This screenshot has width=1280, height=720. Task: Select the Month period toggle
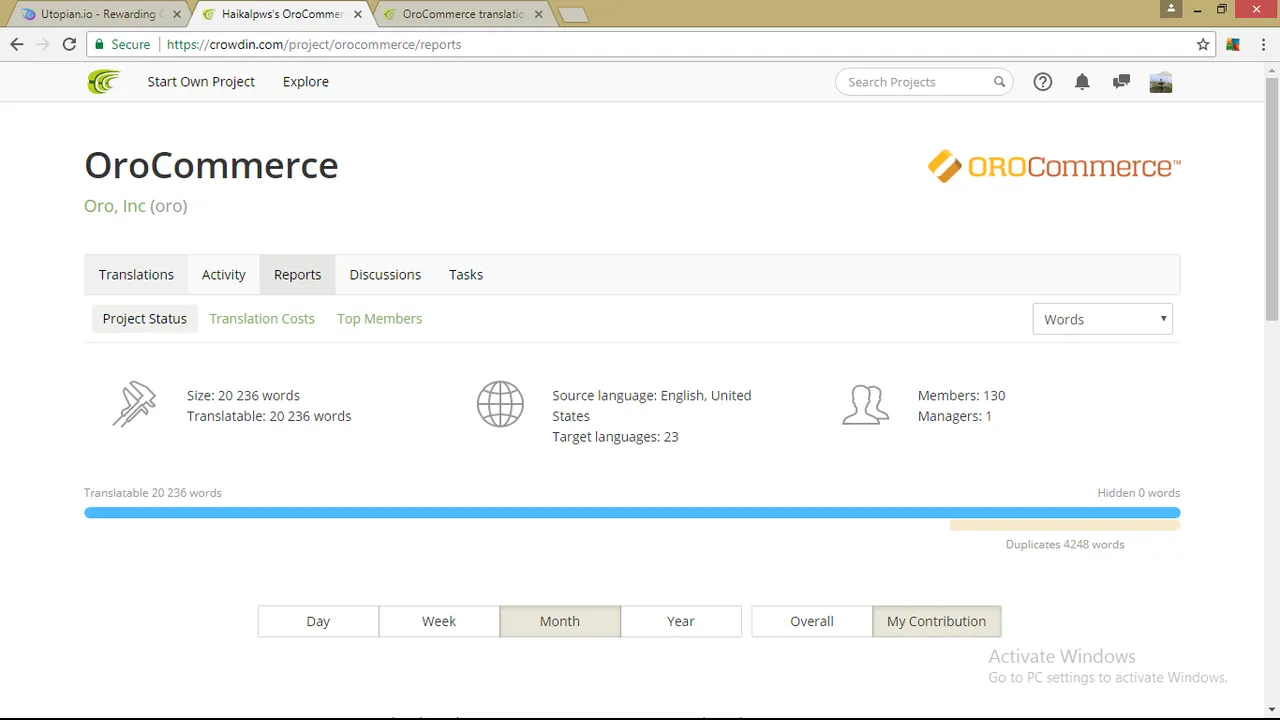(x=560, y=621)
